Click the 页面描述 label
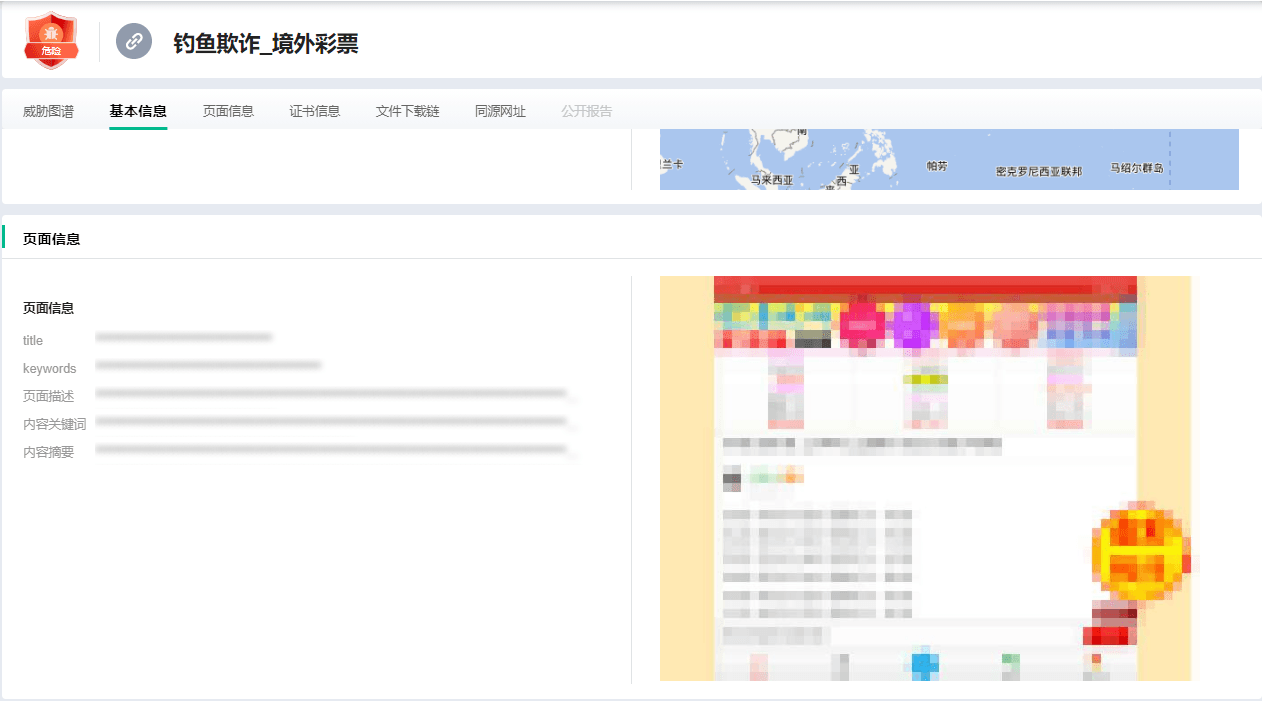 (48, 396)
